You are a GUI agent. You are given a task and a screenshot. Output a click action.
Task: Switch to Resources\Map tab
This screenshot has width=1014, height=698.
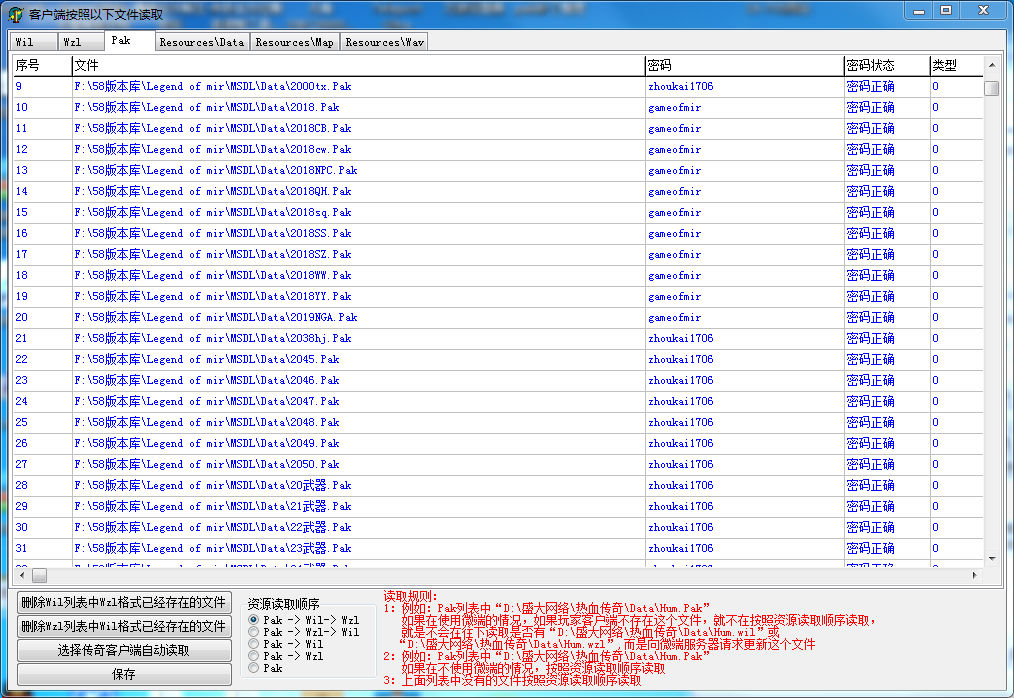click(x=294, y=42)
